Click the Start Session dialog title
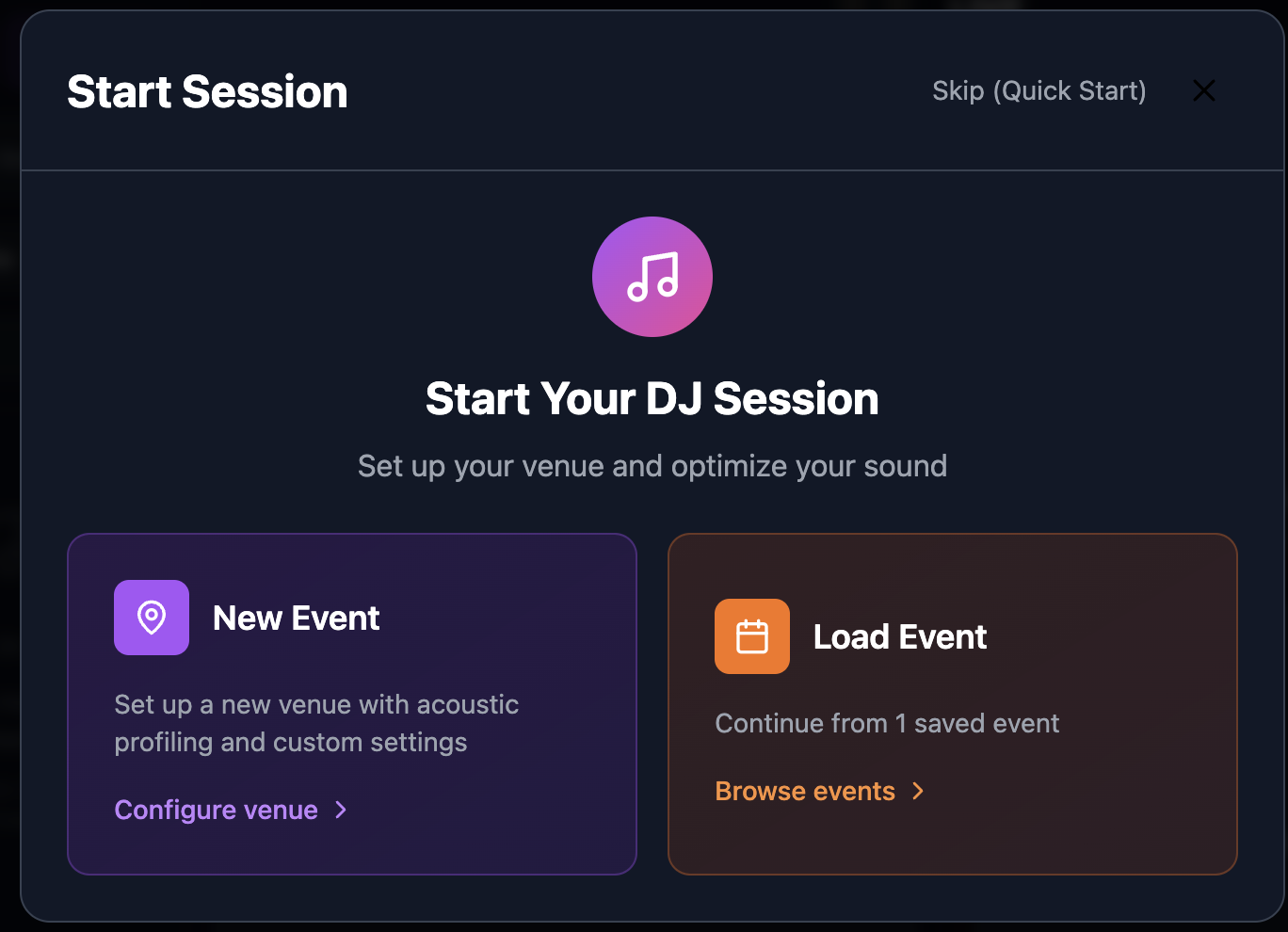This screenshot has height=932, width=1288. pyautogui.click(x=207, y=90)
